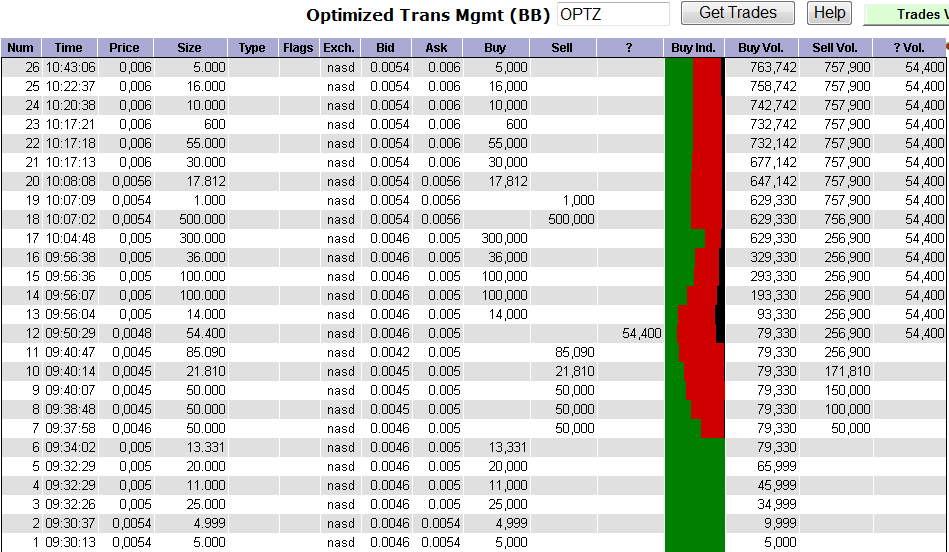
Task: Sort by Buy Vol. column header
Action: 761,48
